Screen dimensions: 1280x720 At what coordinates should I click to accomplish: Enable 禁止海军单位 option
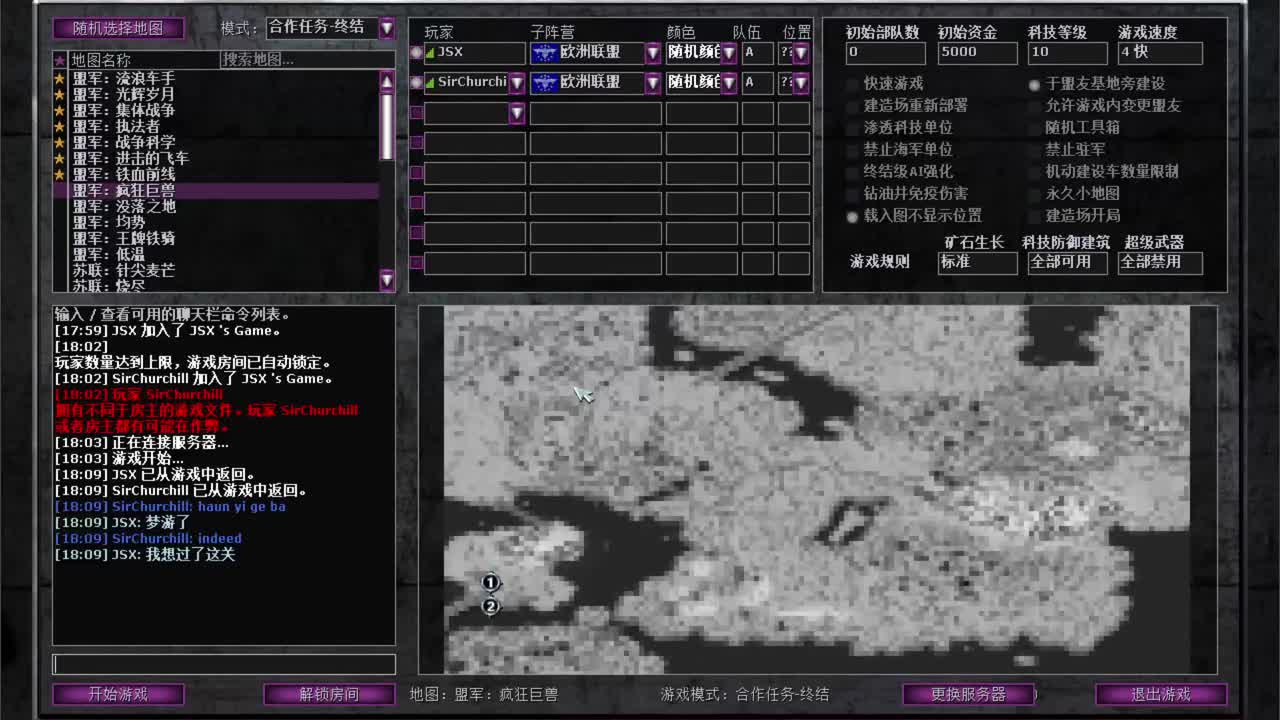click(853, 150)
